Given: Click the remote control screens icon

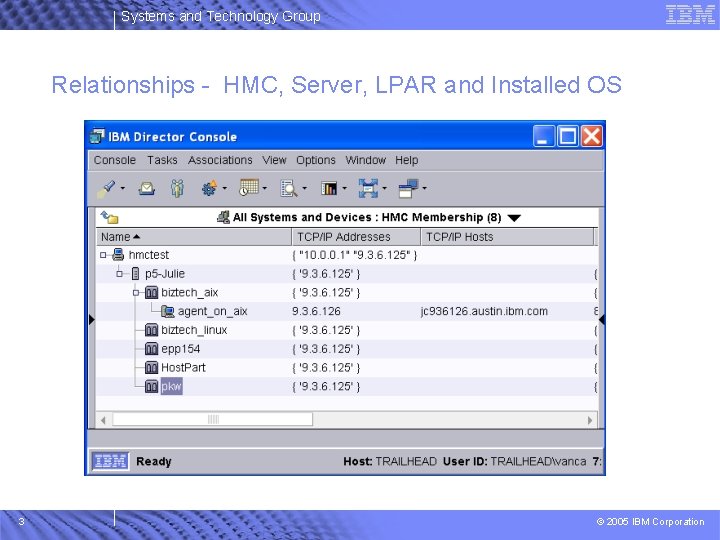Looking at the screenshot, I should tap(408, 188).
